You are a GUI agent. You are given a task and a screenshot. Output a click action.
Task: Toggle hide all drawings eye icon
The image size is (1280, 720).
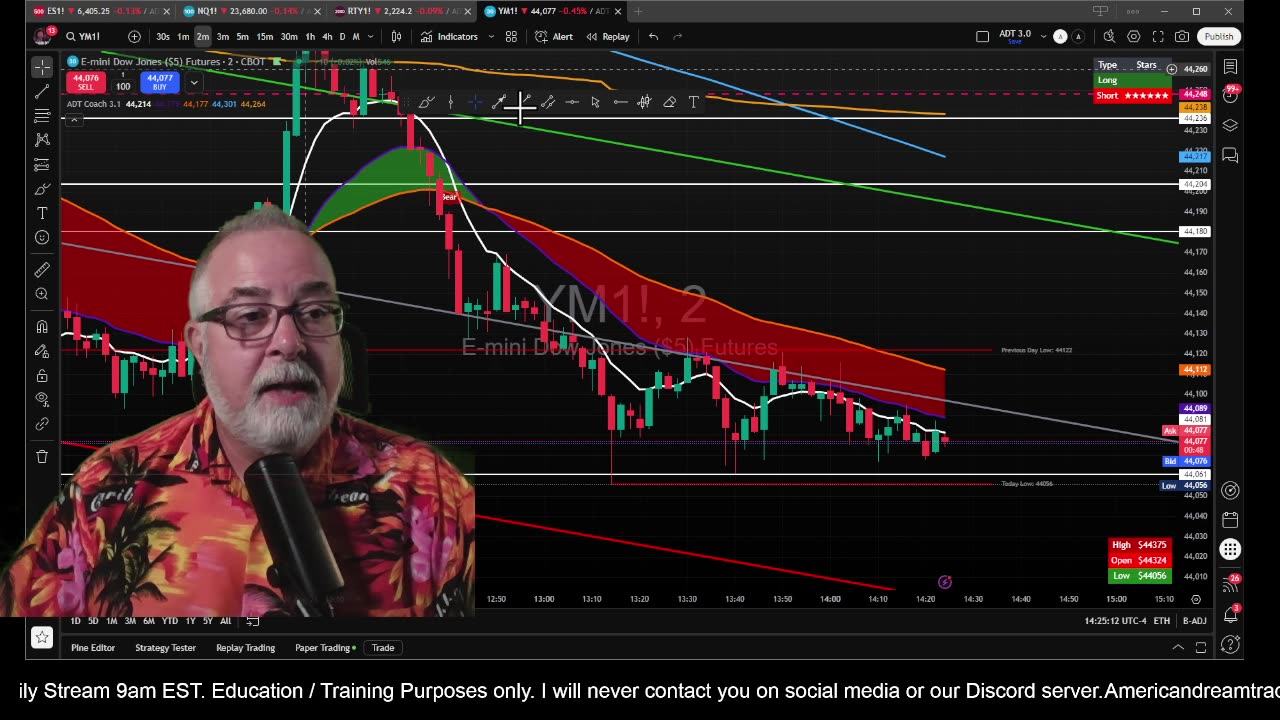pyautogui.click(x=42, y=399)
